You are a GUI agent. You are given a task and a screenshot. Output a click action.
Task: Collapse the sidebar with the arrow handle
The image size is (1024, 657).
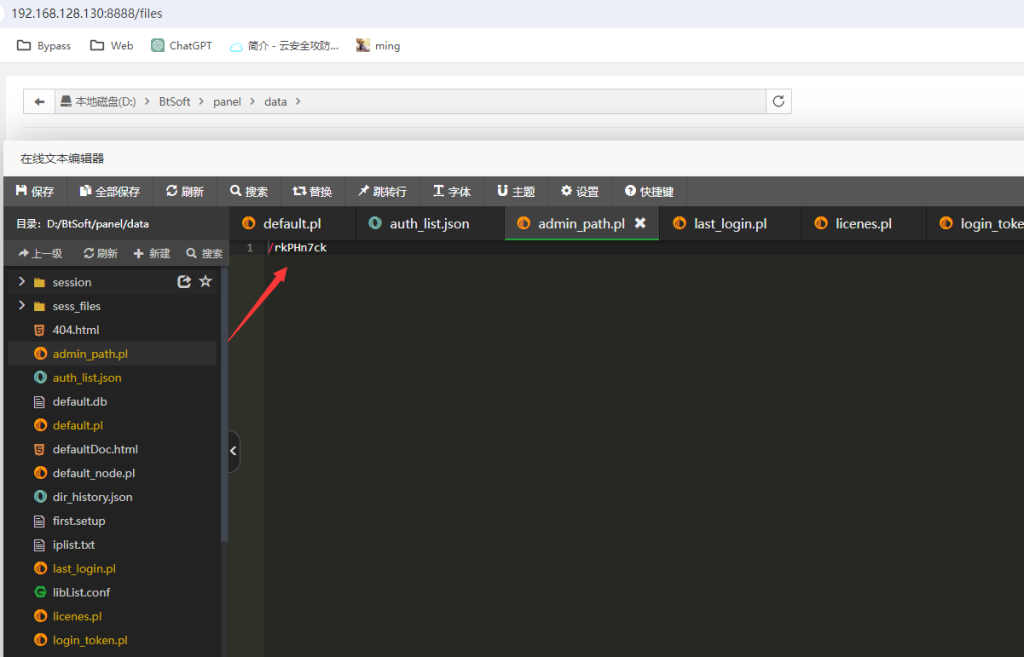point(233,451)
